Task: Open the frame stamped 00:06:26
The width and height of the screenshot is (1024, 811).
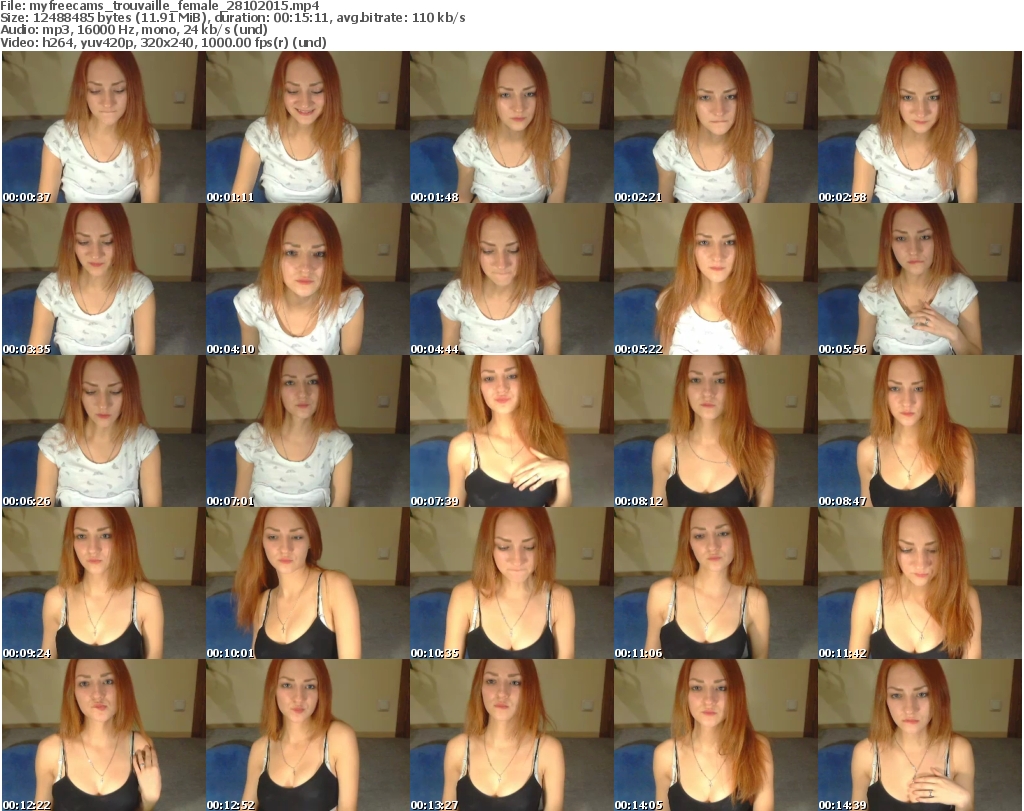Action: click(x=103, y=431)
